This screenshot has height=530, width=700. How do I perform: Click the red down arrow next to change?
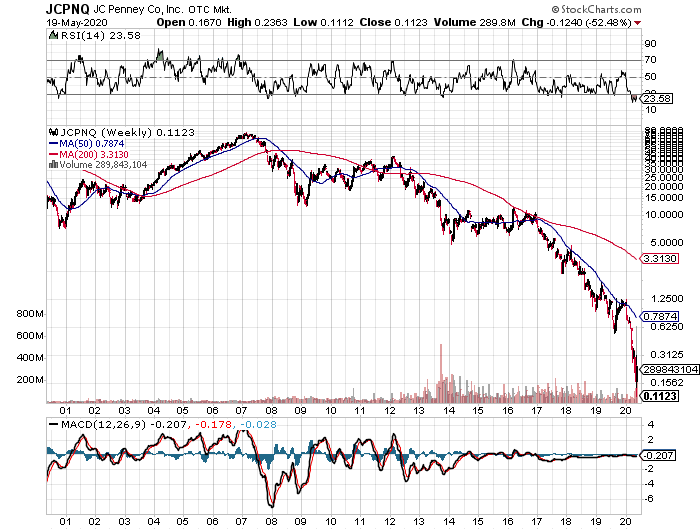tap(638, 23)
